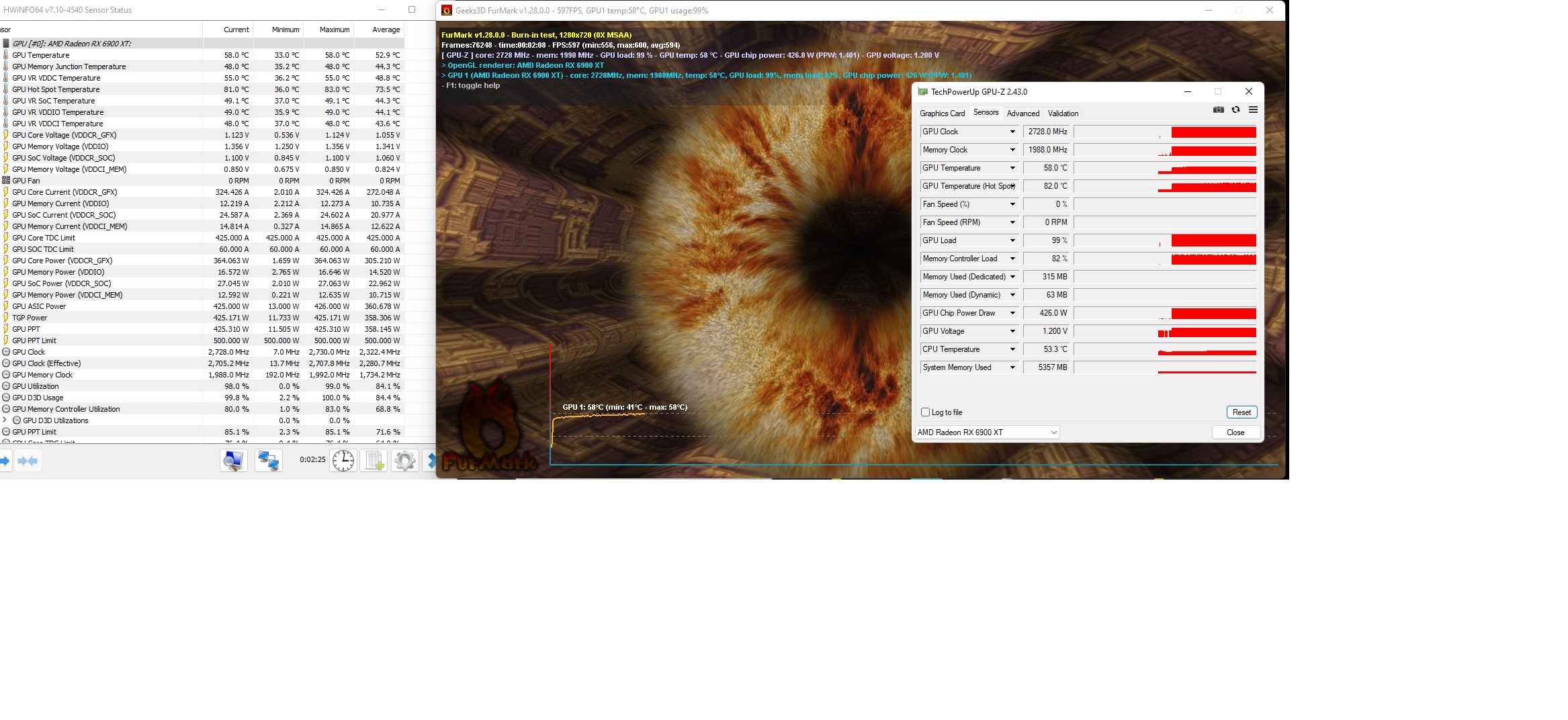Viewport: 1568px width, 720px height.
Task: Click clock icon beside GPU Clock row
Action: (x=6, y=352)
